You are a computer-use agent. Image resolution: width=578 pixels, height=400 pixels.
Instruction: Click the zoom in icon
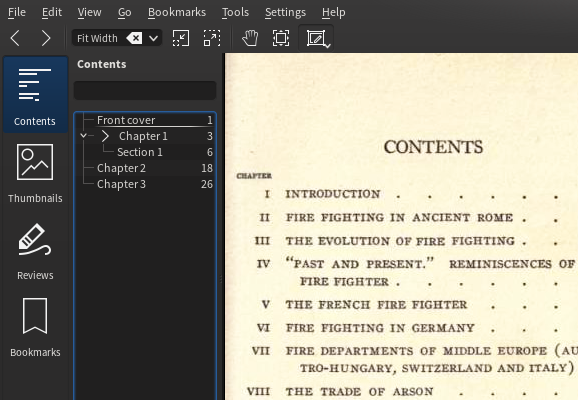[x=212, y=38]
